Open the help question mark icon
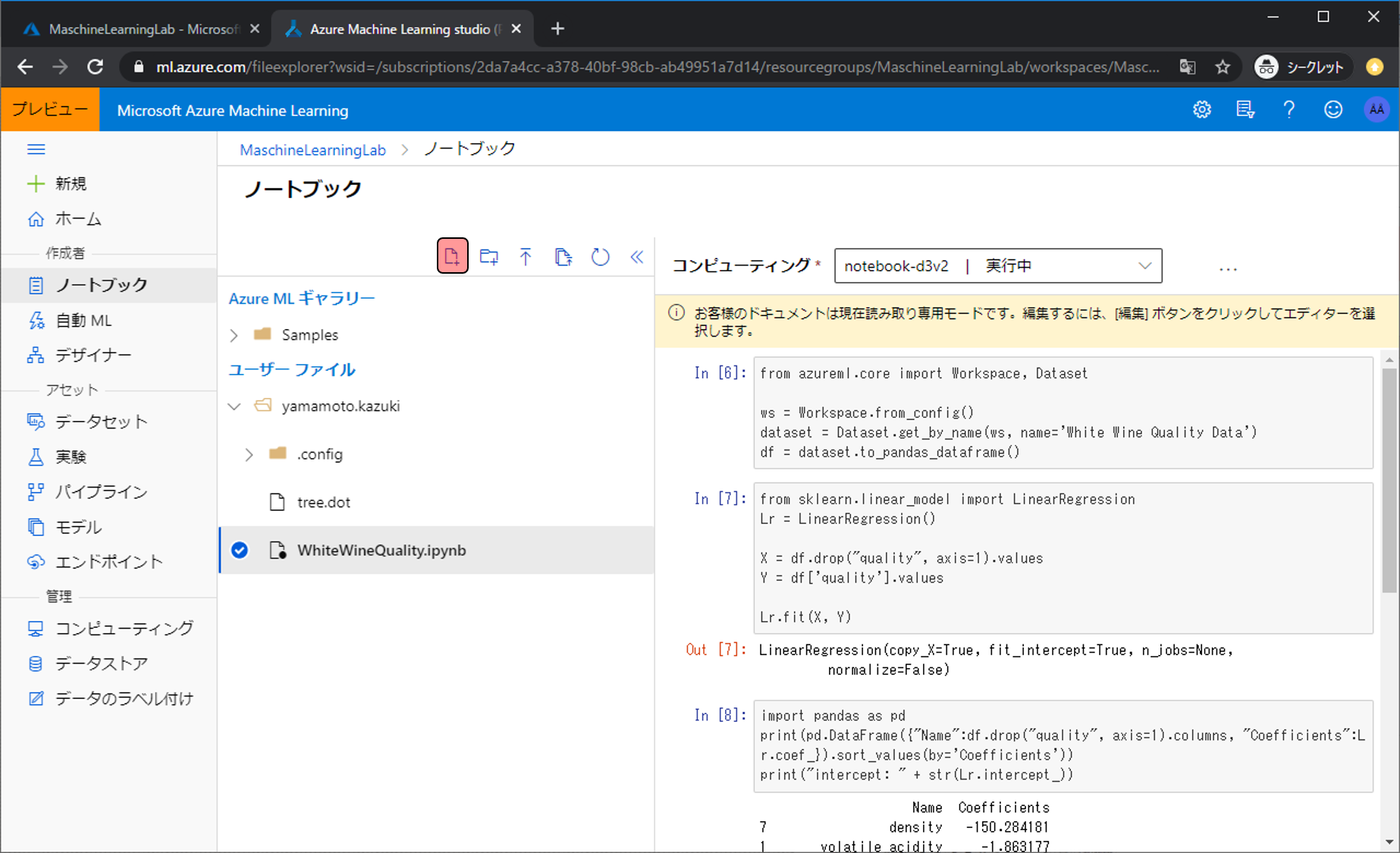This screenshot has height=853, width=1400. 1289,110
